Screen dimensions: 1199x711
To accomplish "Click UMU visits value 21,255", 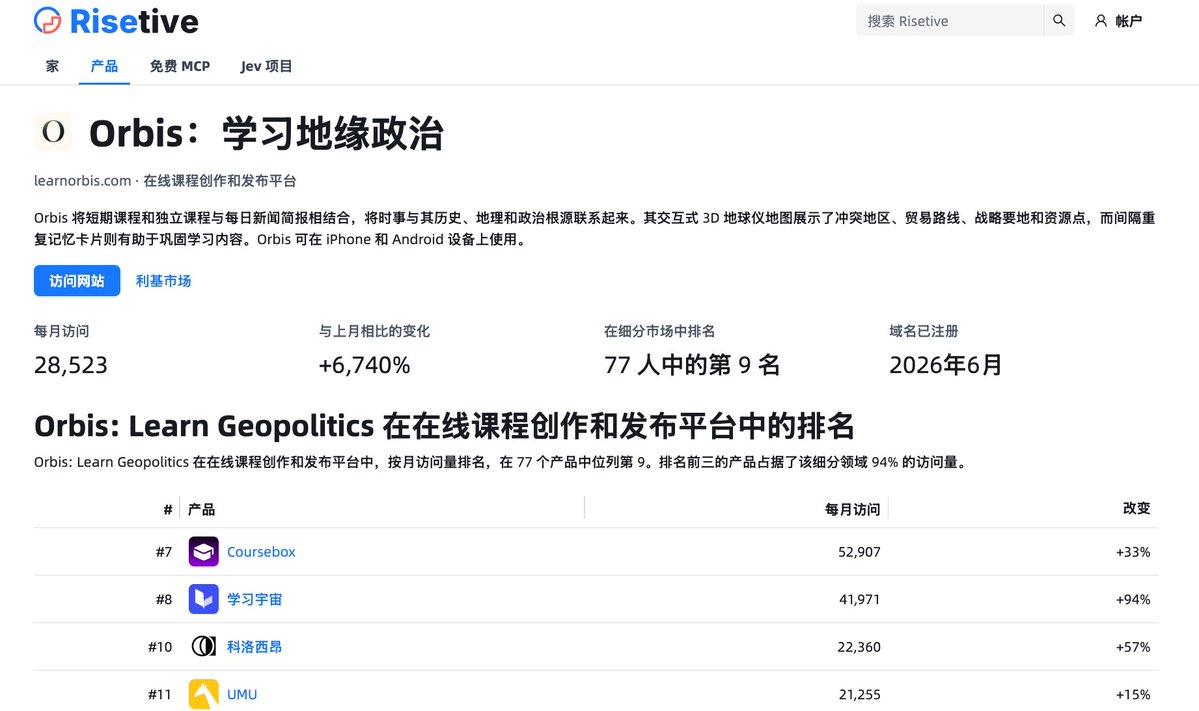I will 859,694.
